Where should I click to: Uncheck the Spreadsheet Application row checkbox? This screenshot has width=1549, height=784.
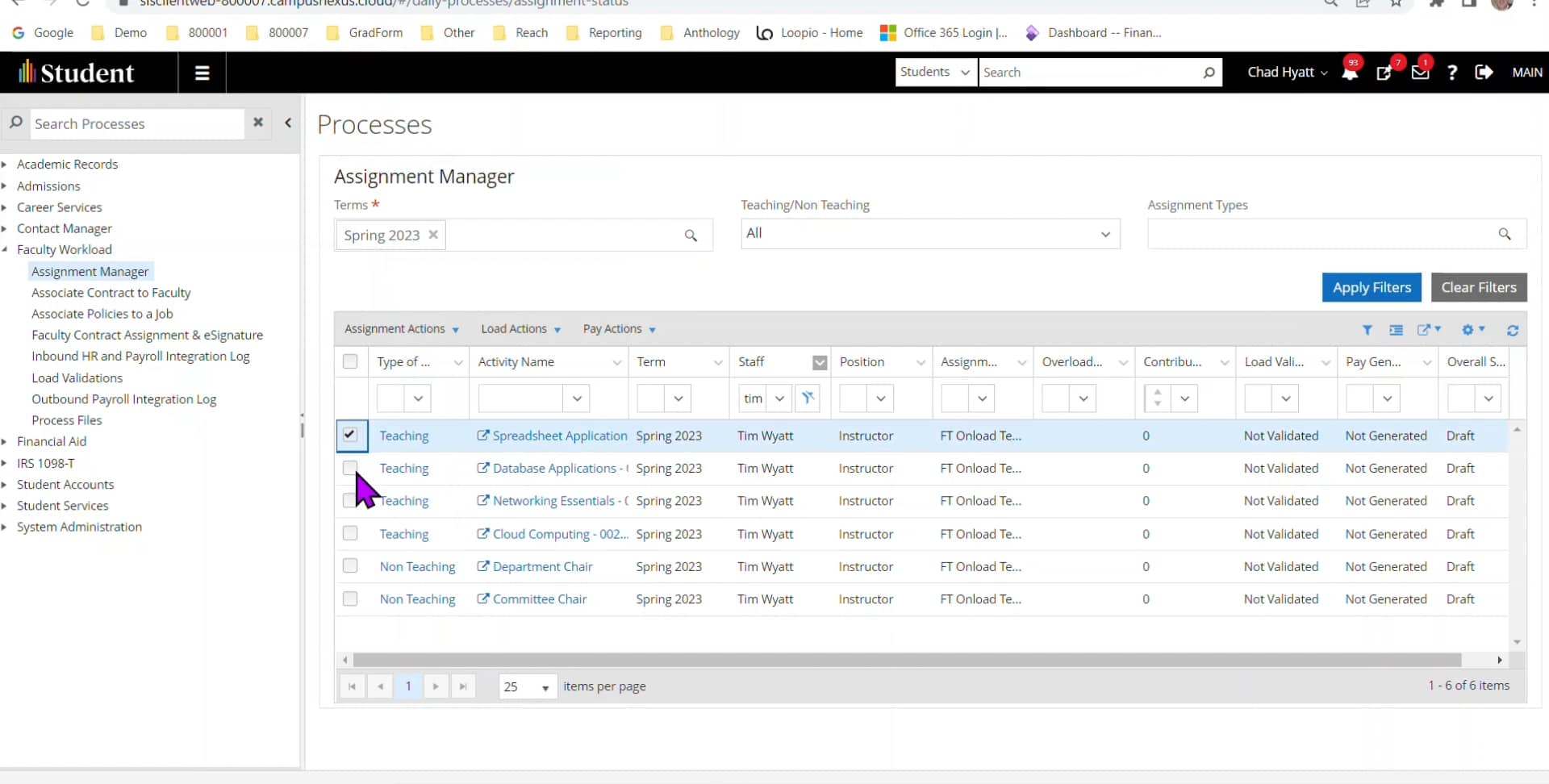tap(350, 435)
